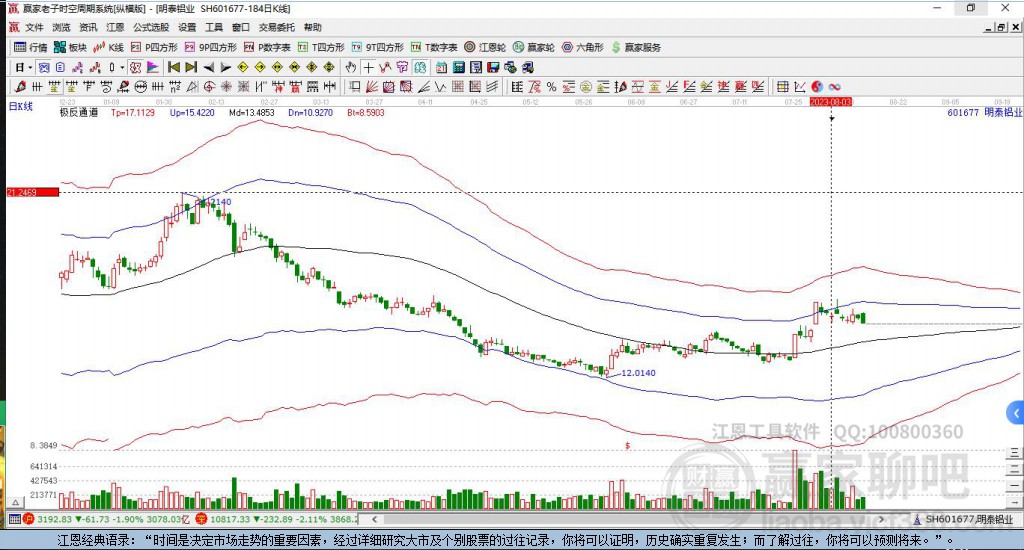The width and height of the screenshot is (1024, 550).
Task: Click the colorful triangle play icon
Action: point(153,67)
